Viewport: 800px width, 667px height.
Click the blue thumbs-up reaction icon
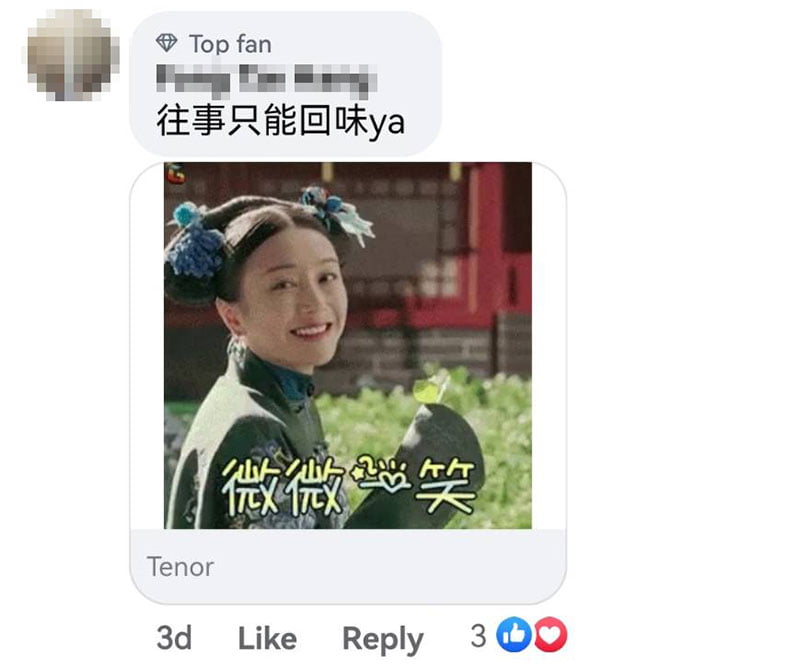pyautogui.click(x=514, y=634)
